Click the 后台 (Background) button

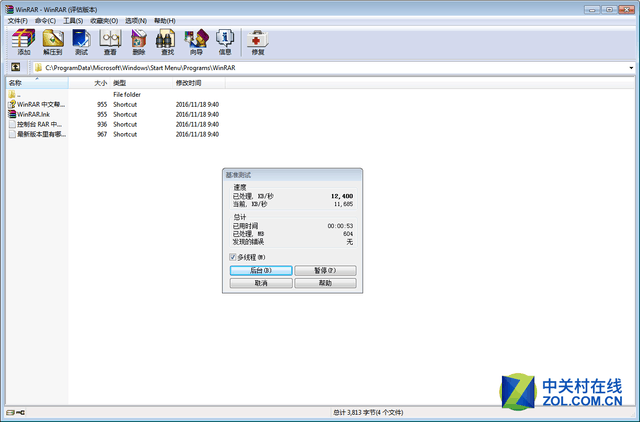pos(260,270)
